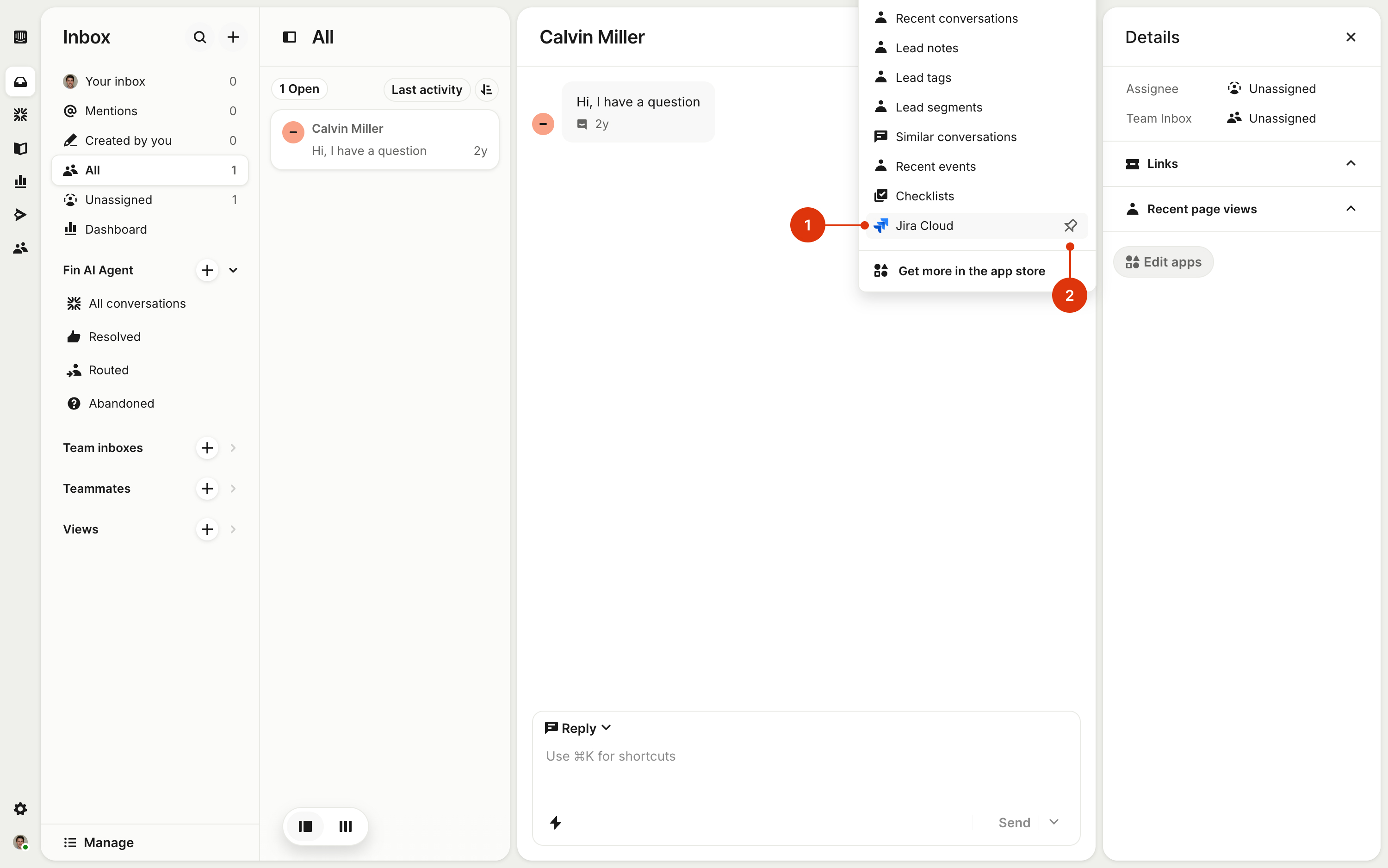Switch to two-column layout view
1388x868 pixels.
[305, 826]
